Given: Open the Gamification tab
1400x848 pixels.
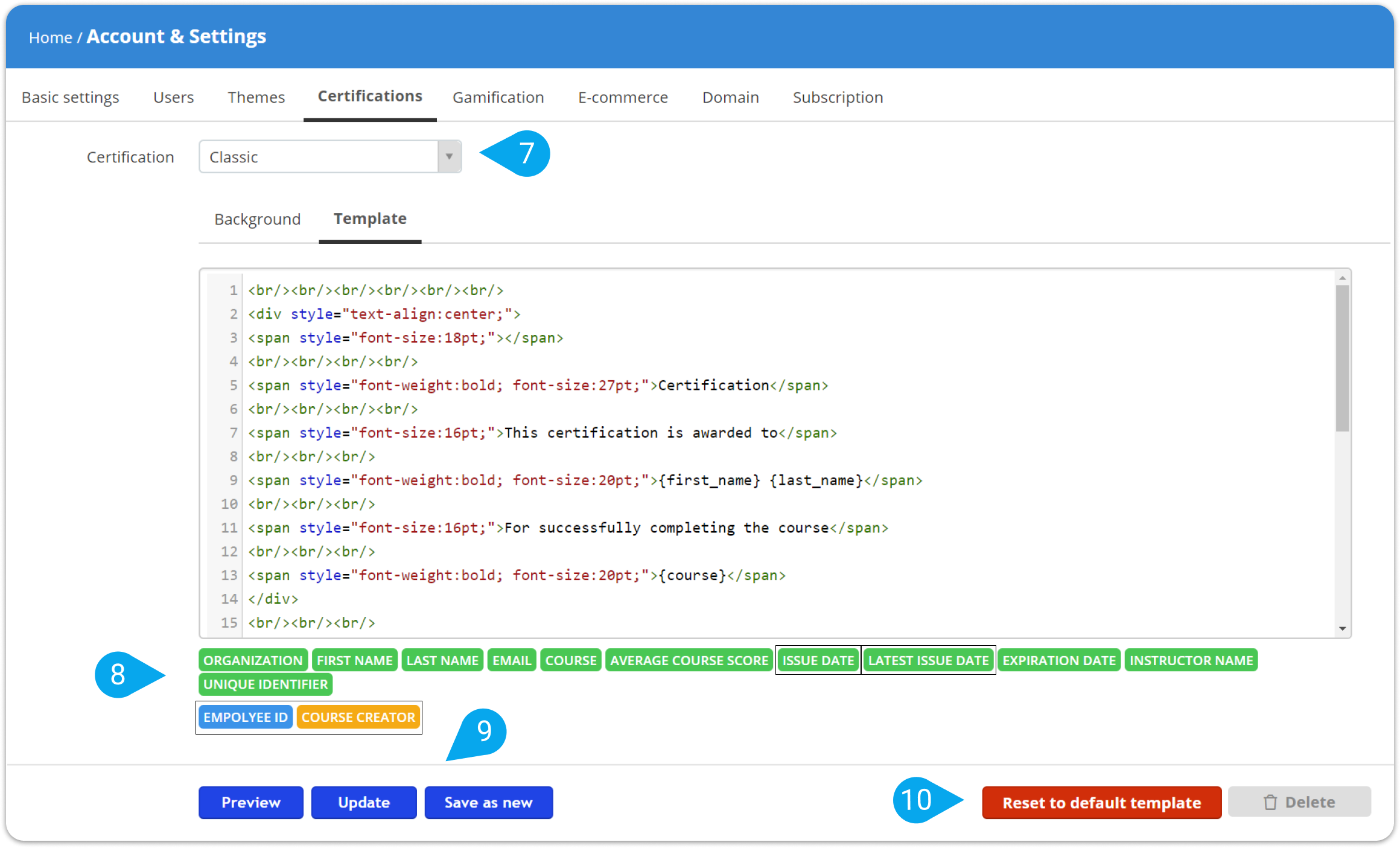Looking at the screenshot, I should [498, 97].
